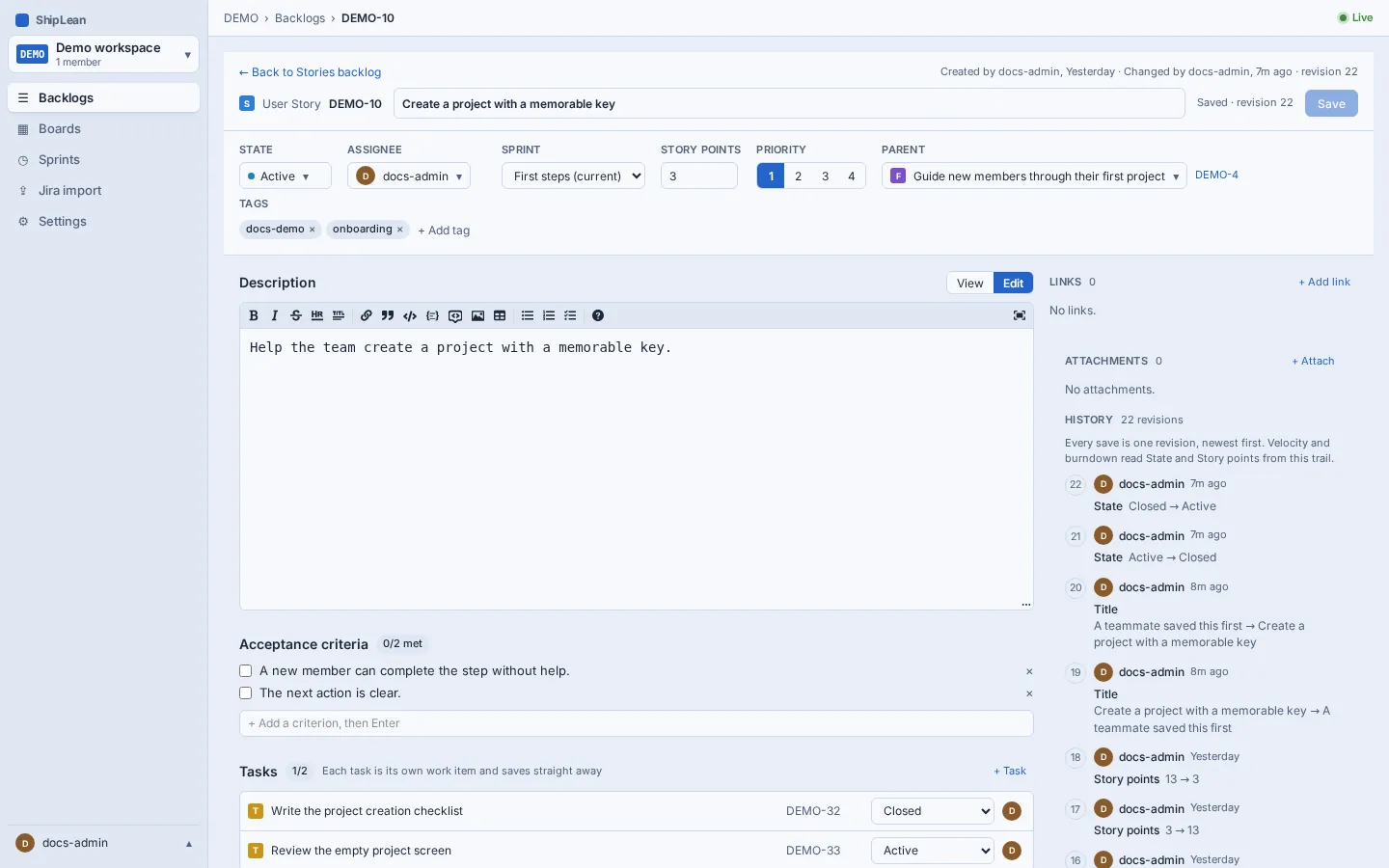Apply strikethrough formatting in description toolbar
Viewport: 1389px width, 868px height.
[x=296, y=315]
